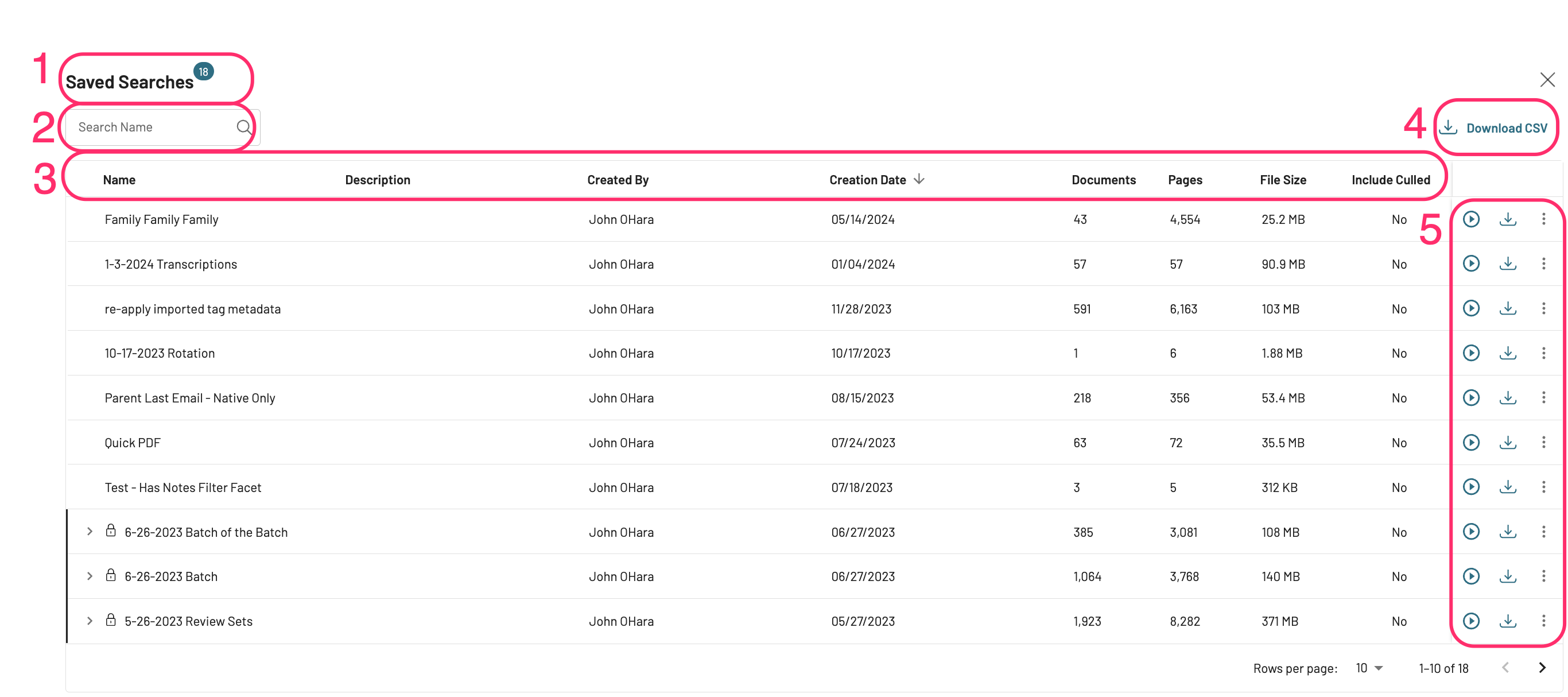Click the lock icon on 6-26-2023 Batch
The width and height of the screenshot is (1568, 697).
click(x=110, y=575)
